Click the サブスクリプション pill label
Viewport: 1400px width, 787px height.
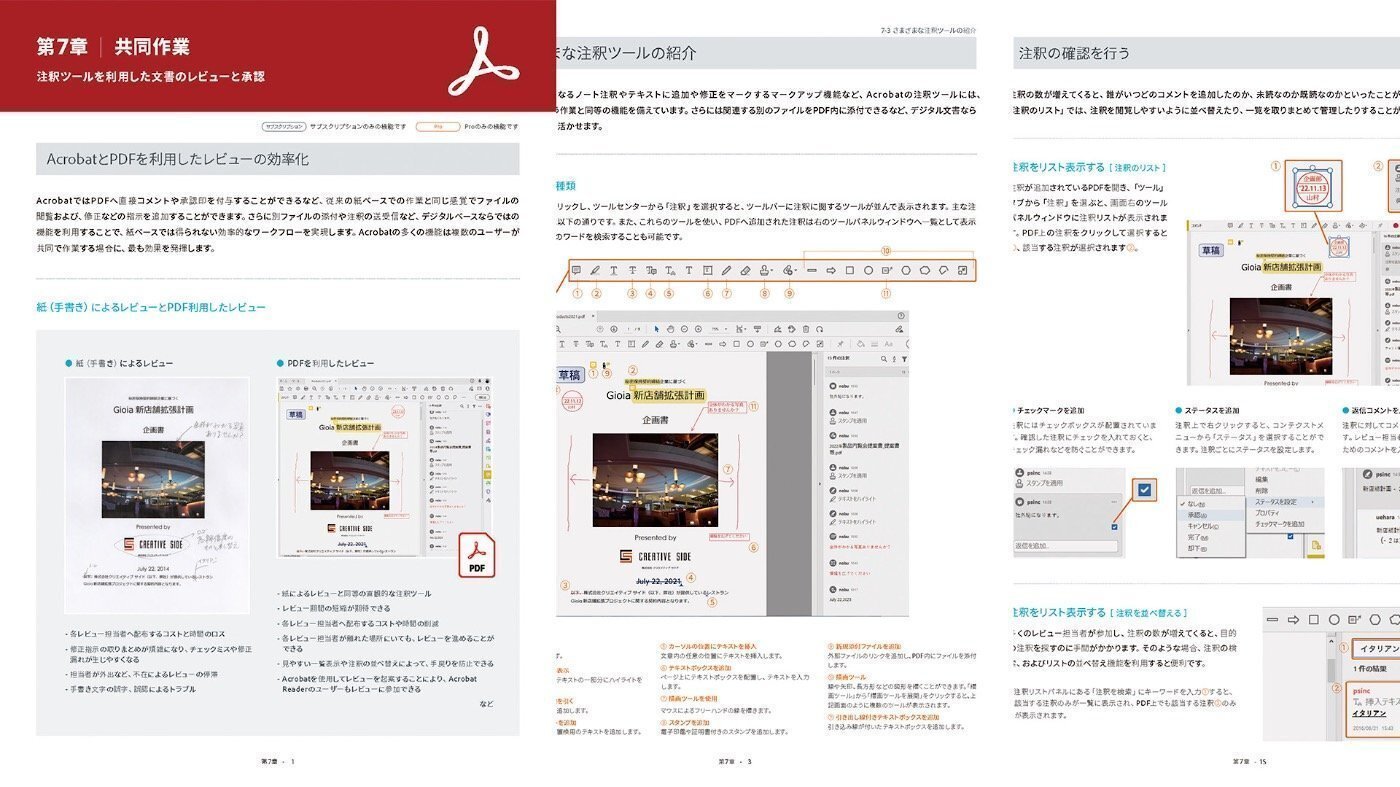point(284,127)
